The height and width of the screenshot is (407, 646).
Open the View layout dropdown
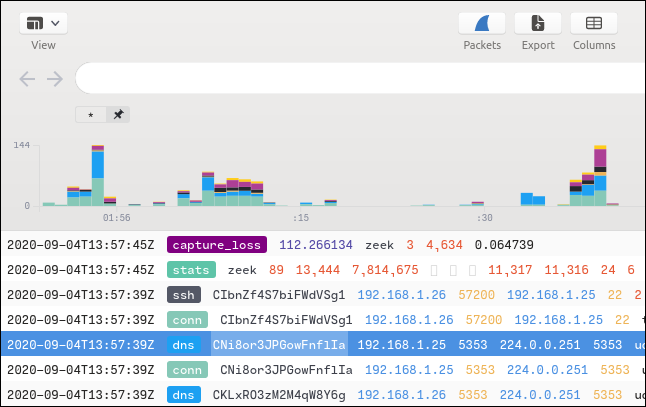tap(43, 23)
